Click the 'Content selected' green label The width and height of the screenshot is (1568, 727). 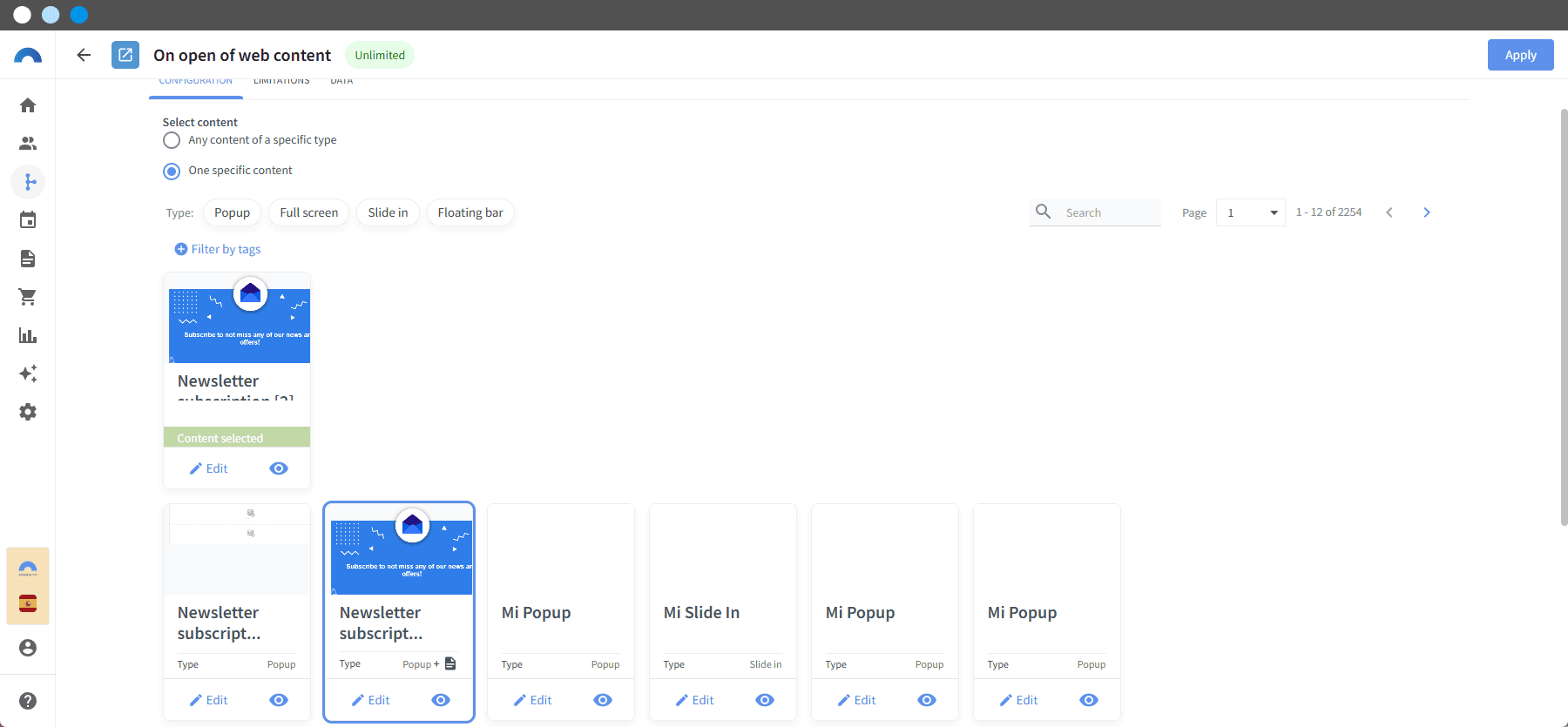[x=237, y=437]
